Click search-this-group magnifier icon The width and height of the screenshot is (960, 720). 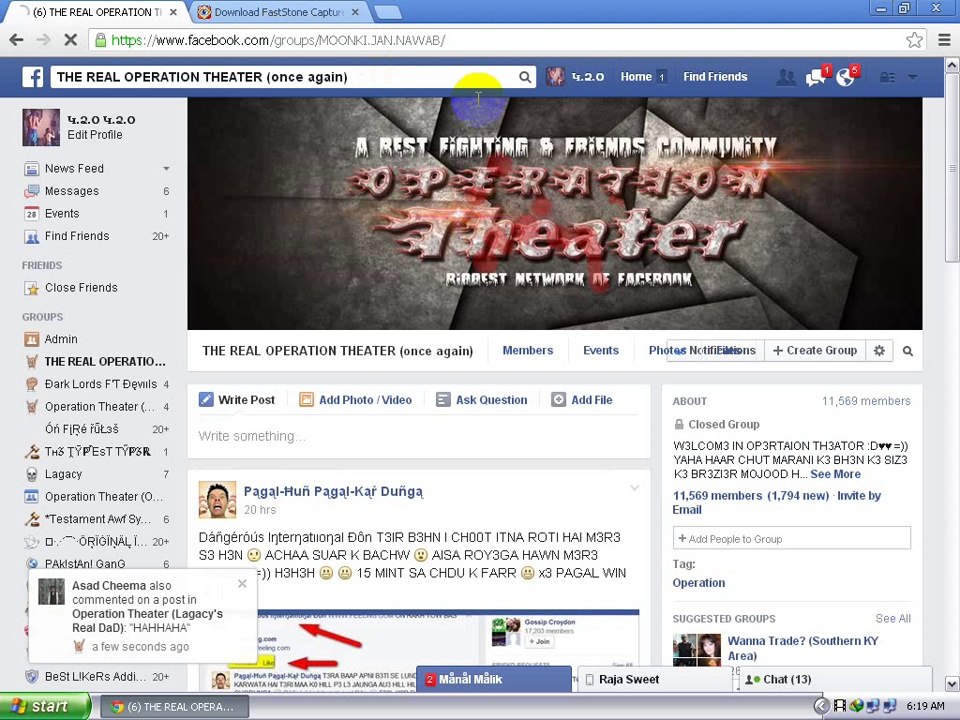(908, 351)
